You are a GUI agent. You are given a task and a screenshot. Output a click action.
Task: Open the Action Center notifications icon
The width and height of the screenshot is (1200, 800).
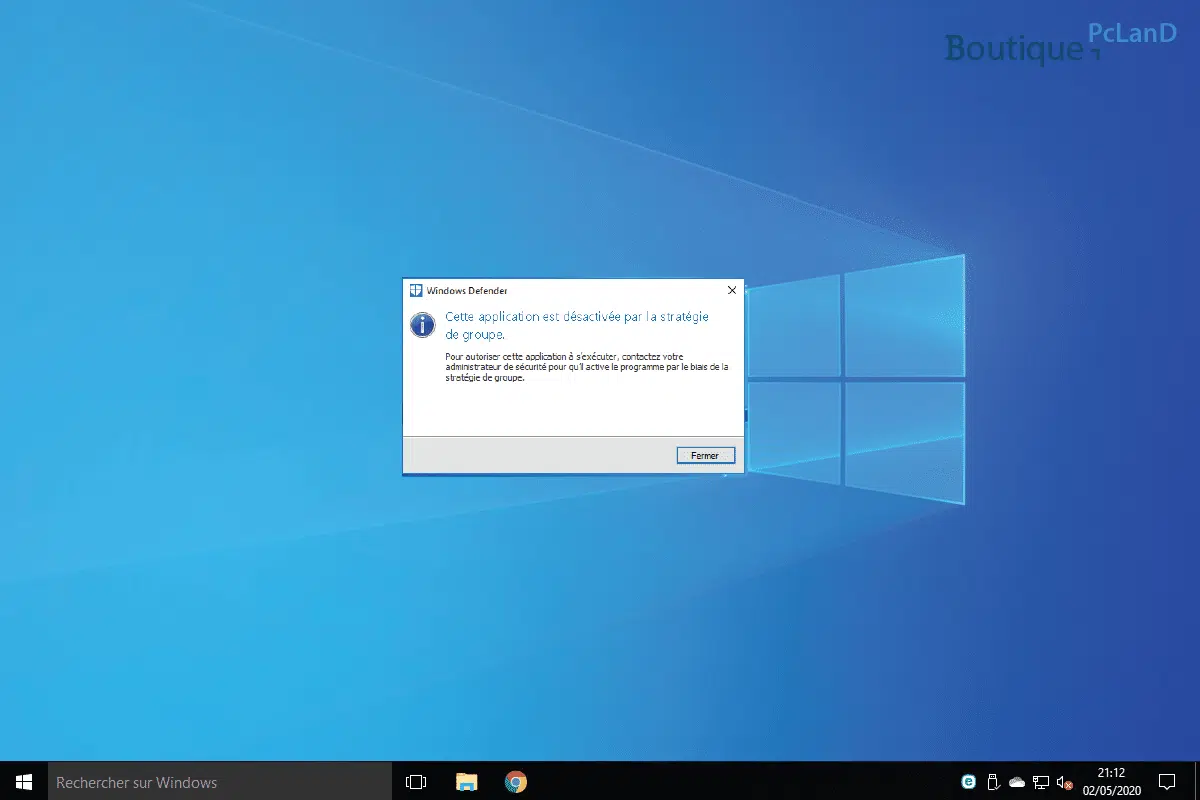[1166, 782]
